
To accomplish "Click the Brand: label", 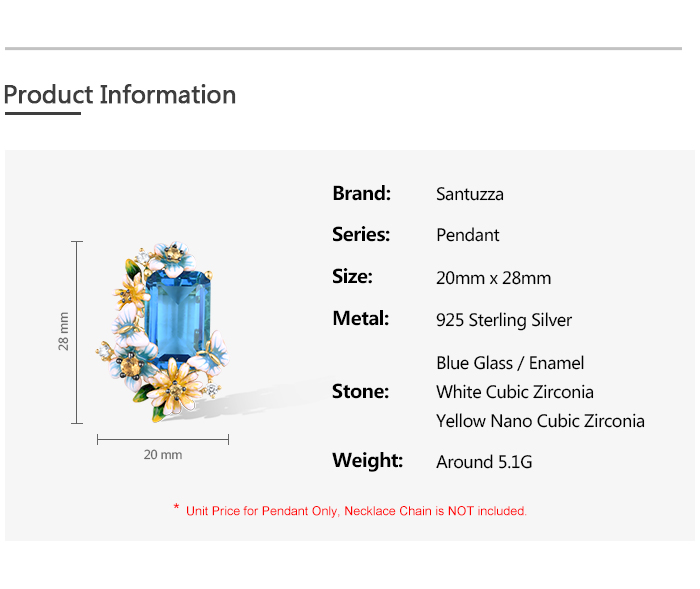I will [361, 193].
